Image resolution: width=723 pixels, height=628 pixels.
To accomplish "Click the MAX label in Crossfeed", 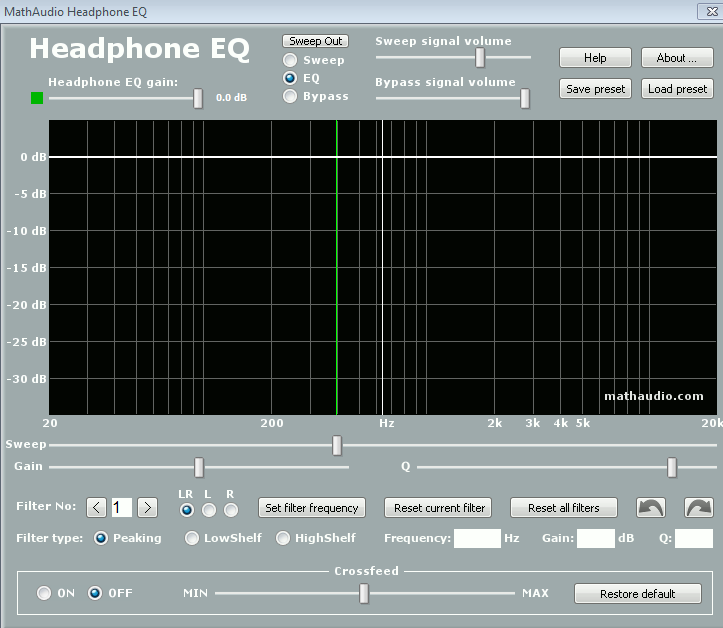I will click(535, 593).
